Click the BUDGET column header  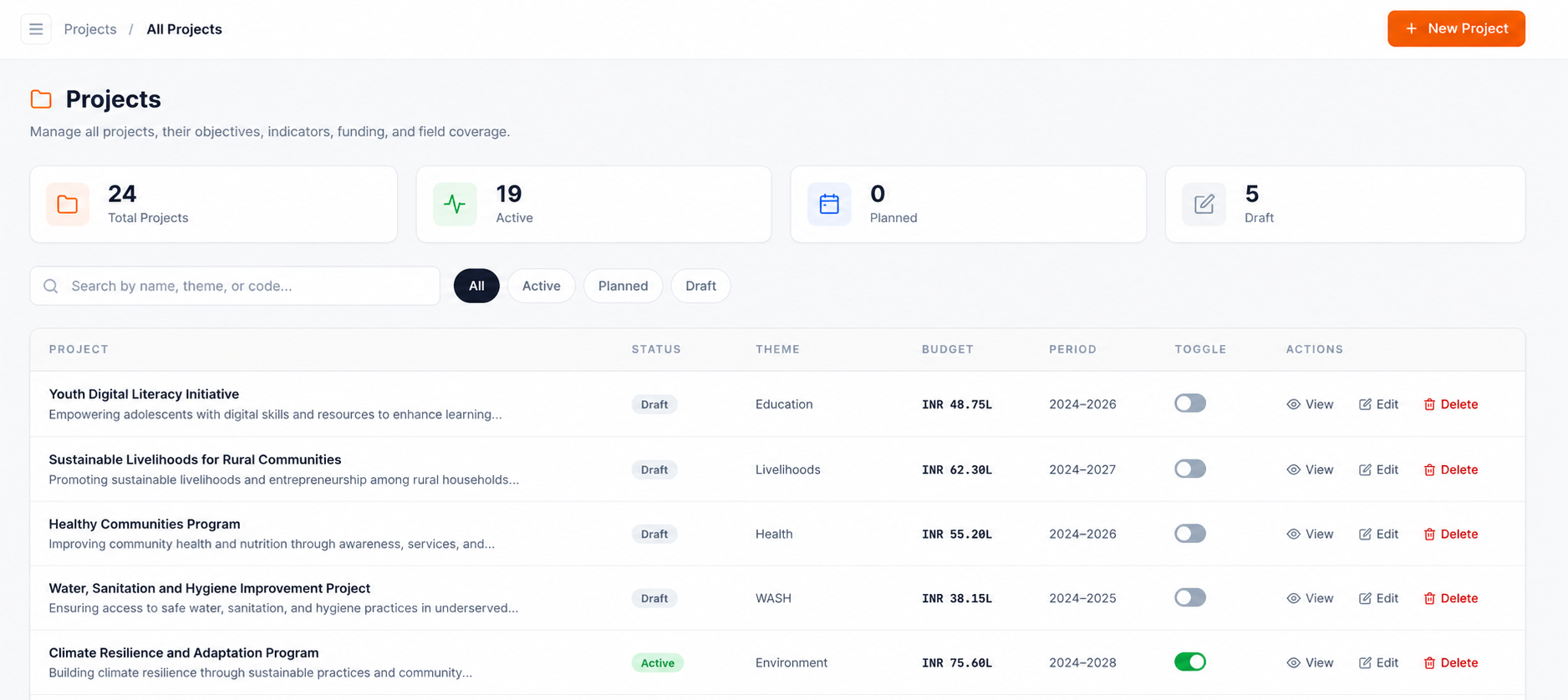pyautogui.click(x=948, y=349)
